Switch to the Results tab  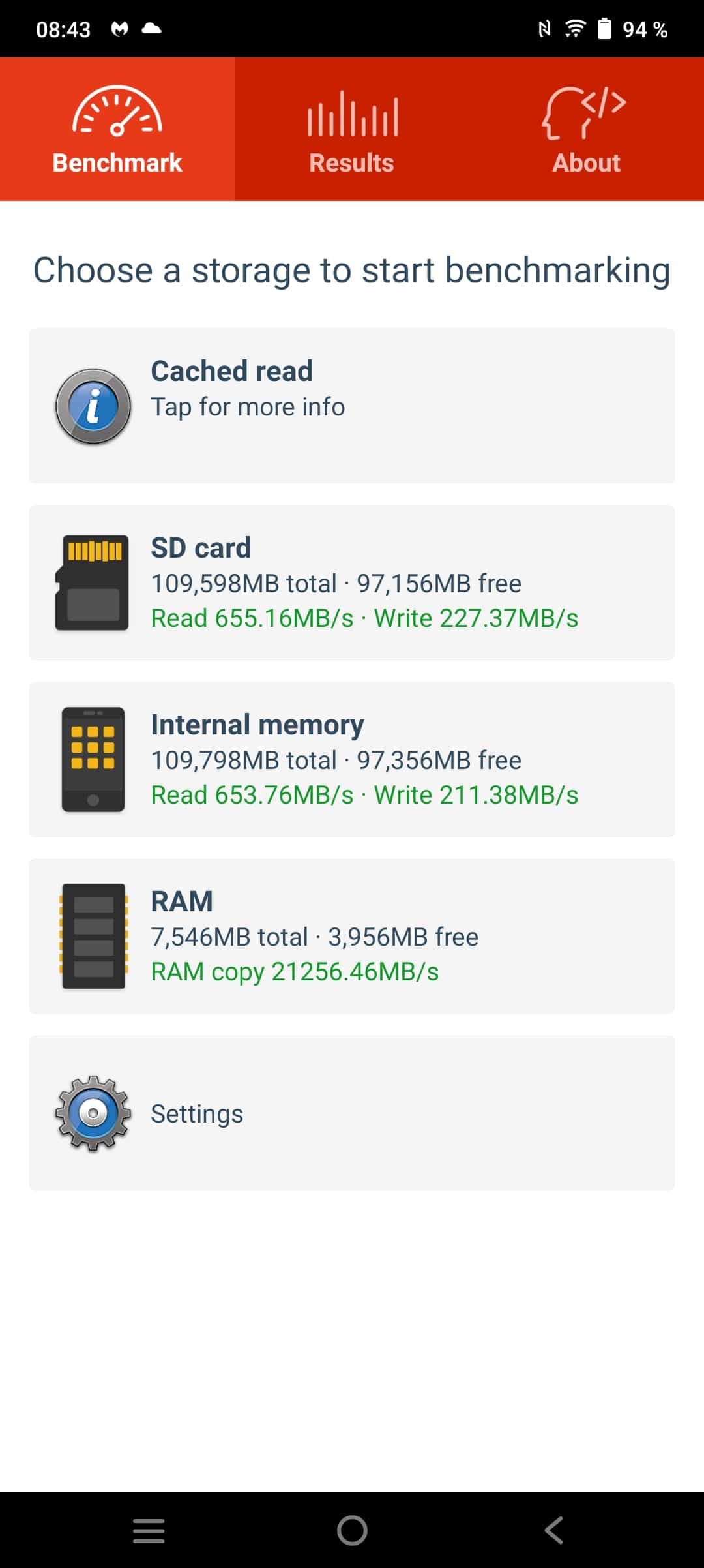click(x=352, y=129)
